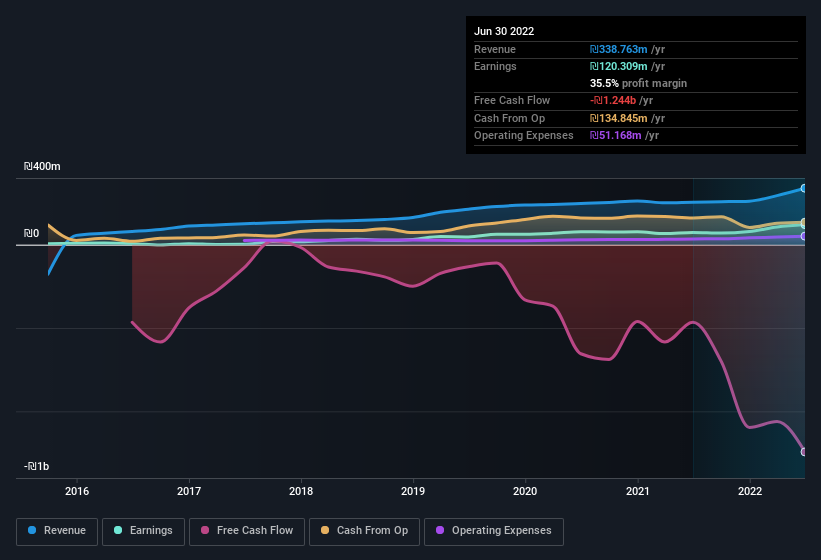Click the ₪400m y-axis label
Image resolution: width=821 pixels, height=560 pixels.
[42, 166]
